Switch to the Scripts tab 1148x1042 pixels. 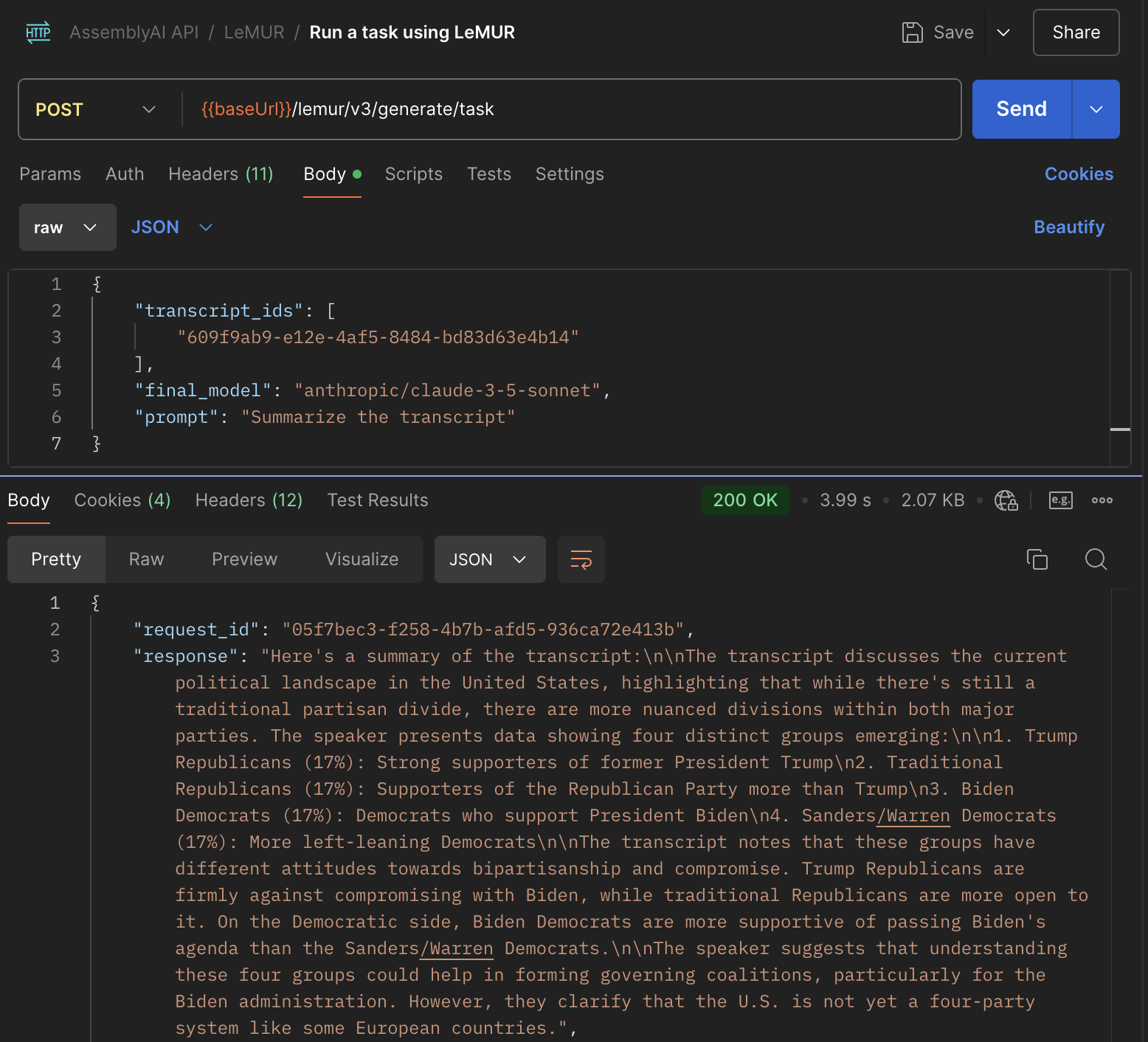(x=414, y=174)
